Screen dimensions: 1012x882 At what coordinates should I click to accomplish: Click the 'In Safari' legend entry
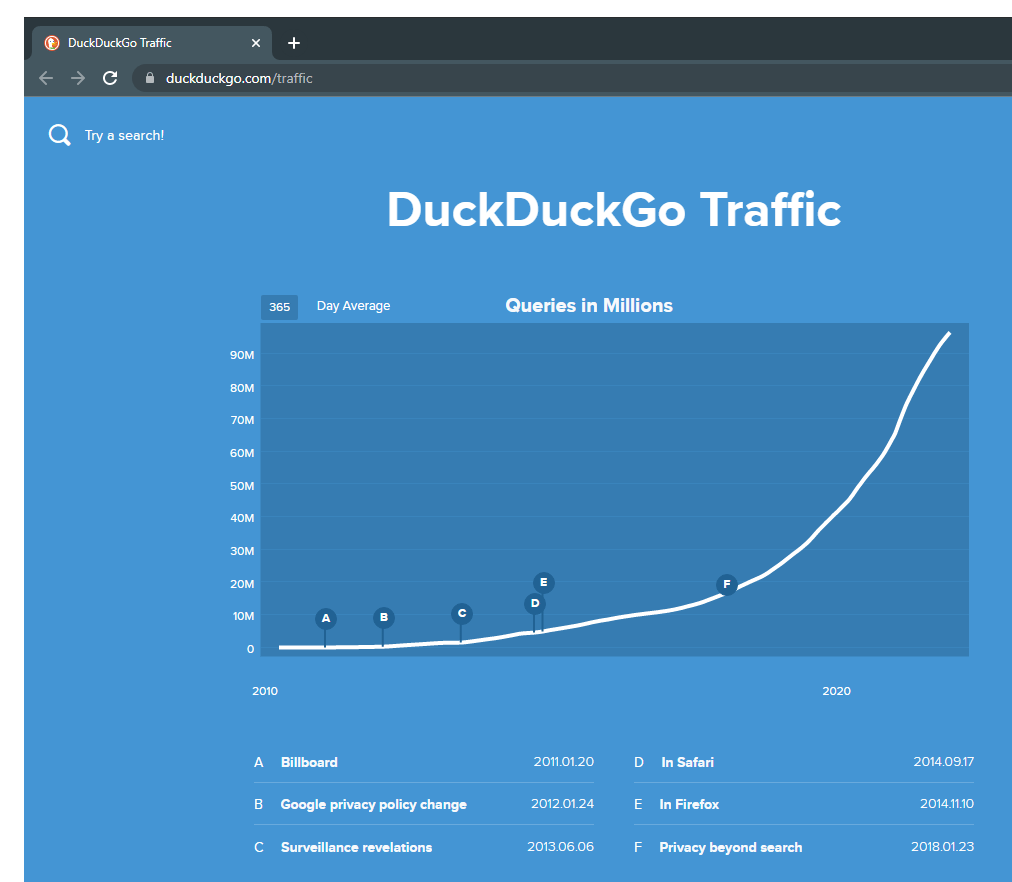point(687,762)
